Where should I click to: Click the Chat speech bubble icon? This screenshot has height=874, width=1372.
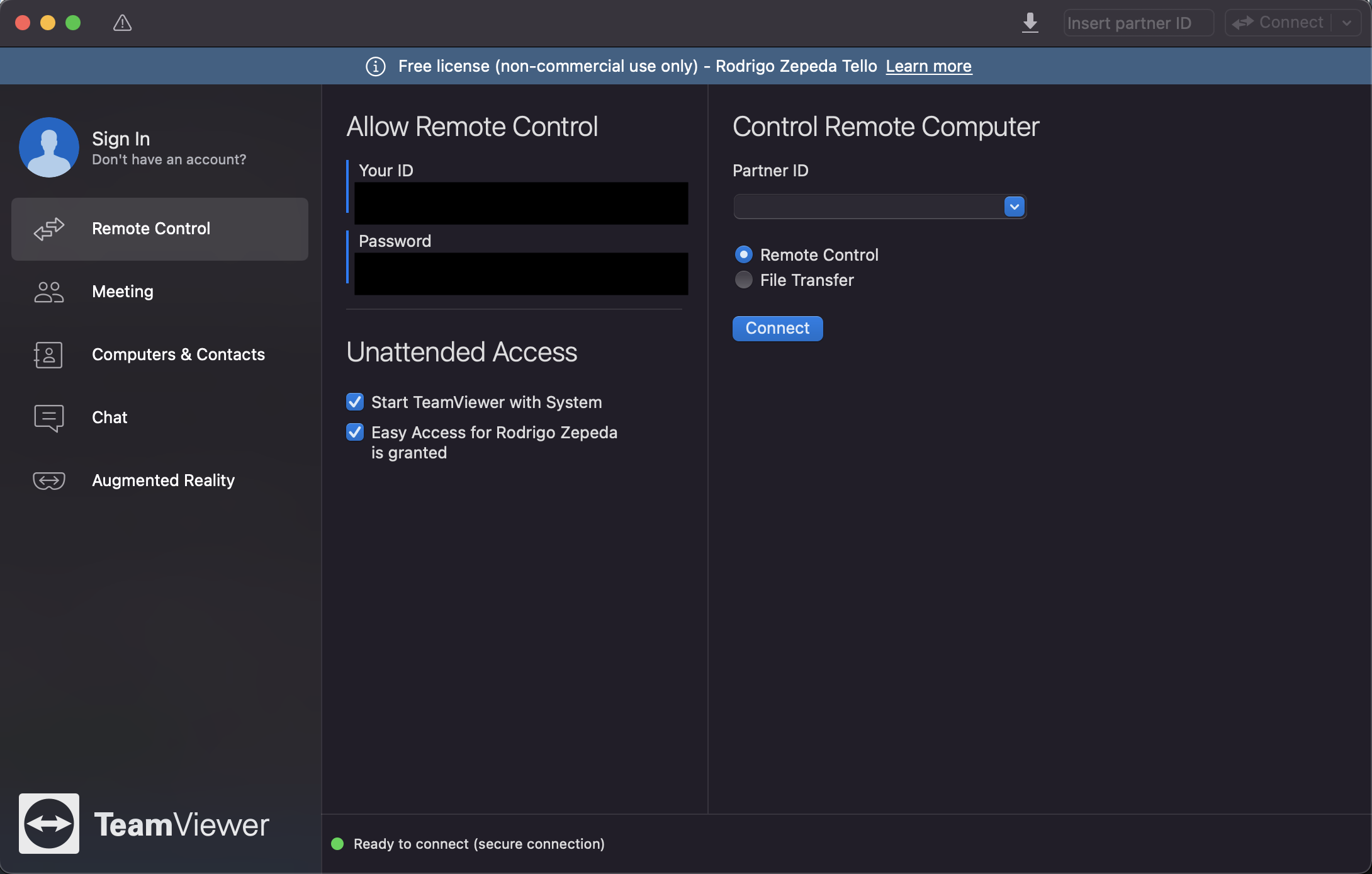pyautogui.click(x=49, y=418)
